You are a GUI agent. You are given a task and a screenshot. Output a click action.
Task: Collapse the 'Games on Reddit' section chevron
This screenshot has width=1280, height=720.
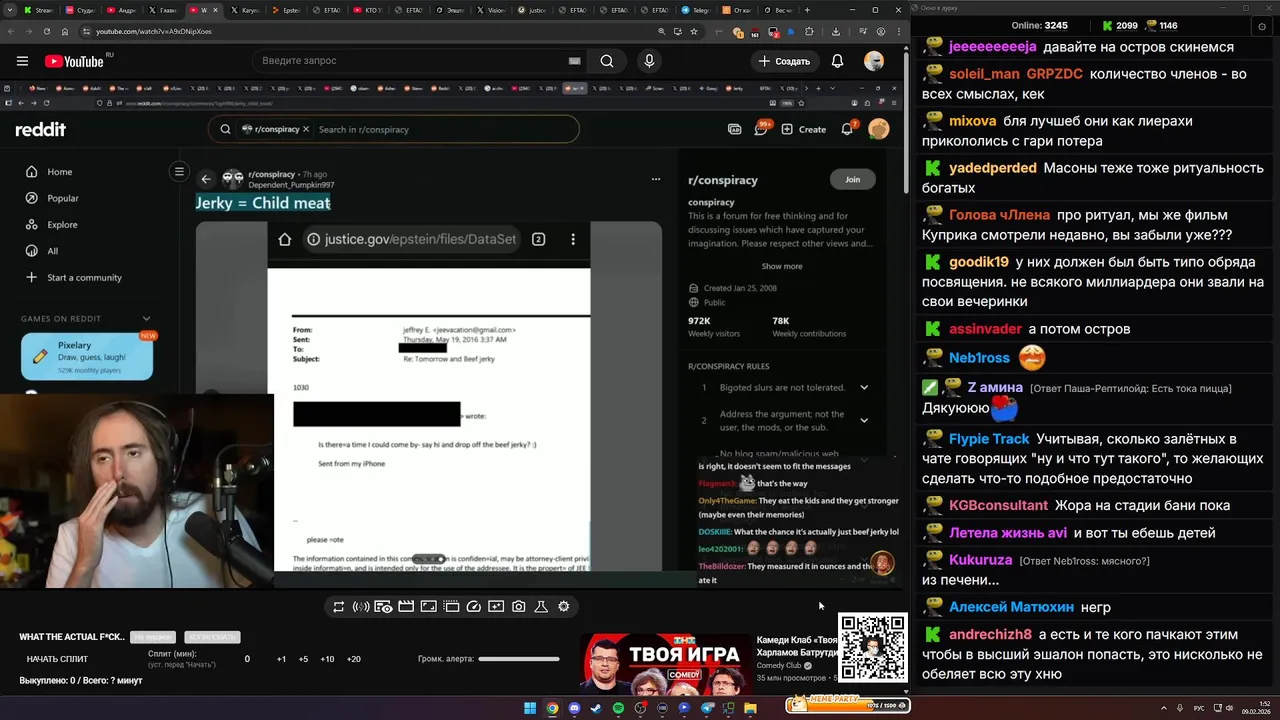(146, 319)
